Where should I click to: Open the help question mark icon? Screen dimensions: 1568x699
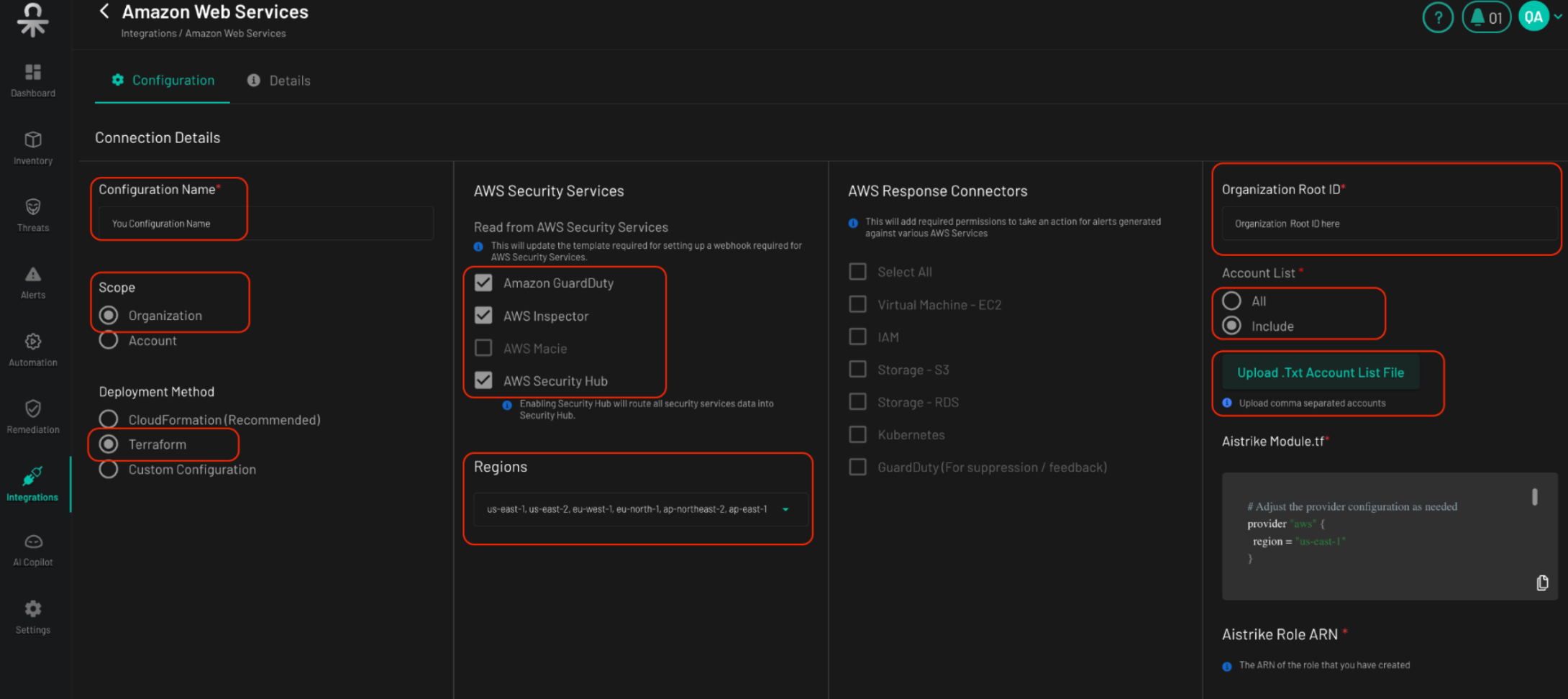pyautogui.click(x=1438, y=17)
